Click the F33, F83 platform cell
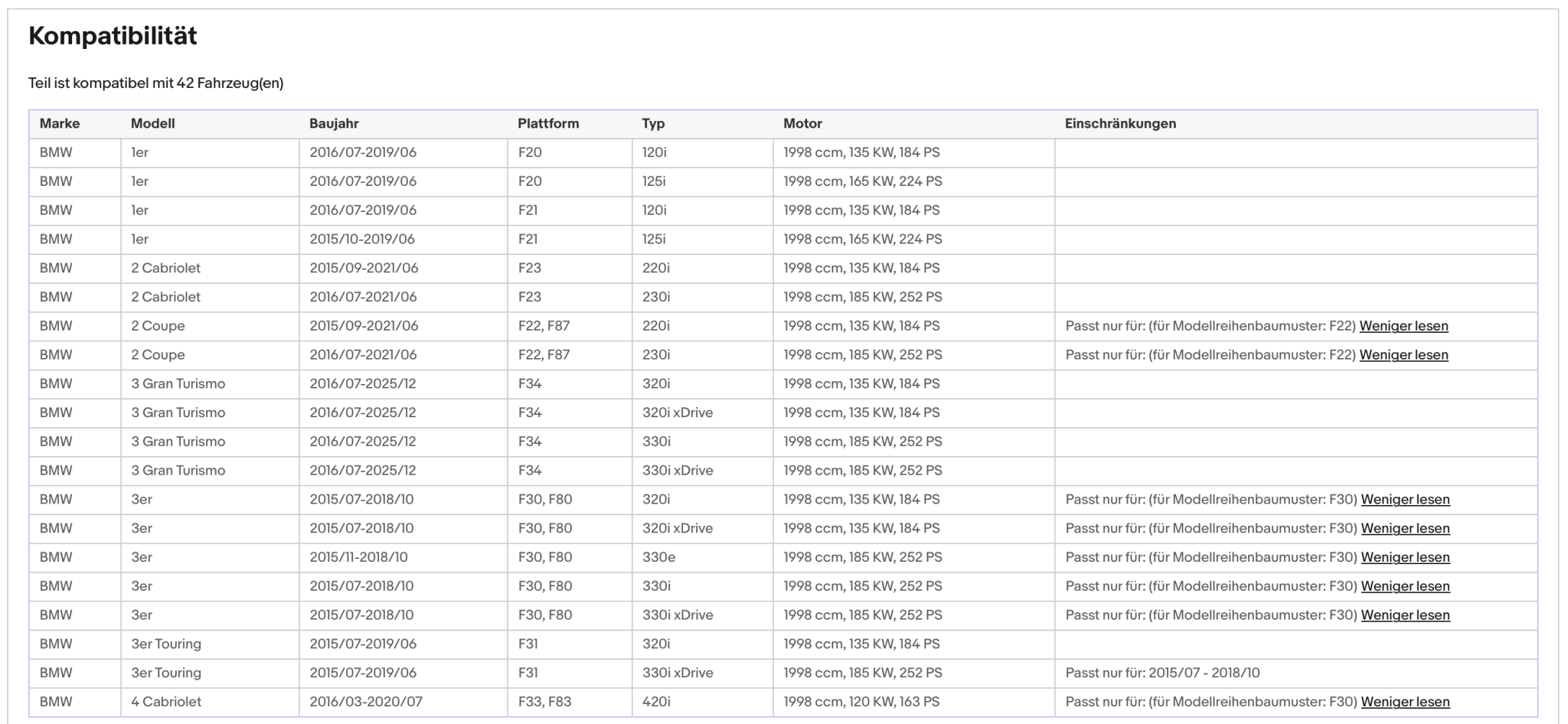 tap(570, 703)
